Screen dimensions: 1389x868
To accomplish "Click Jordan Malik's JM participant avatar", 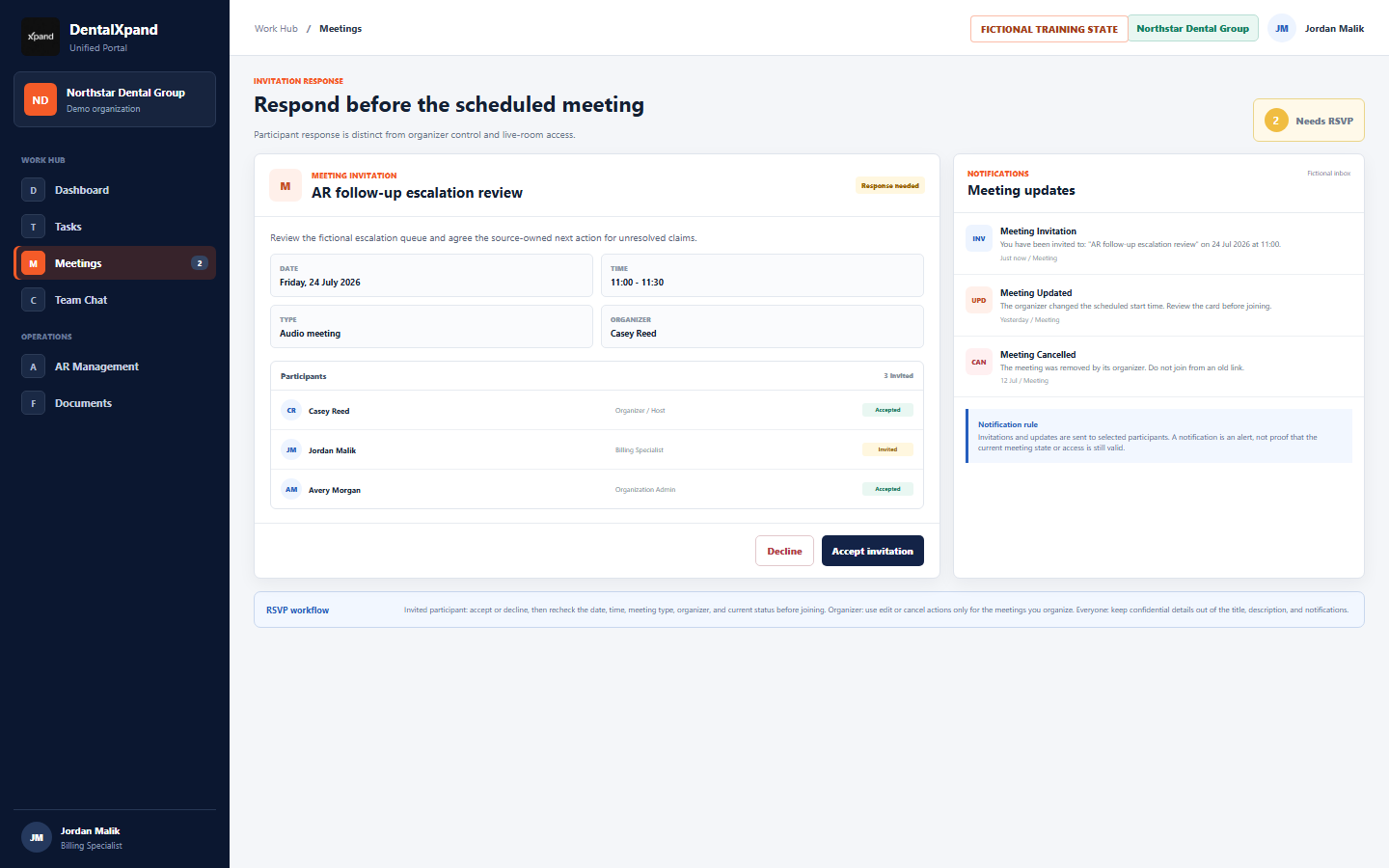I will (x=291, y=449).
